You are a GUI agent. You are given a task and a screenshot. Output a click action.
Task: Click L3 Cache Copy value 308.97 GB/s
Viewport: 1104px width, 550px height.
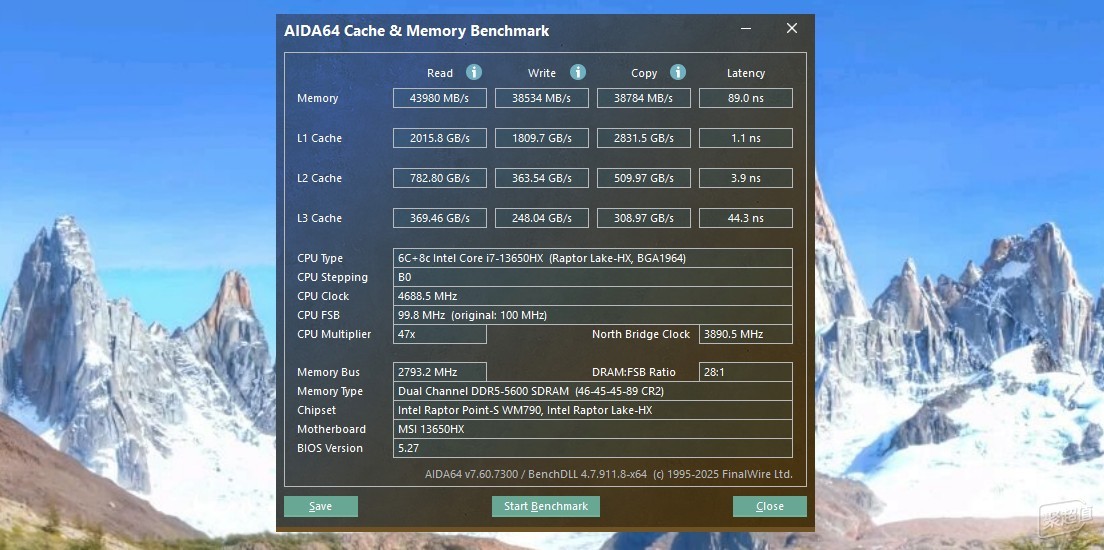[x=644, y=218]
